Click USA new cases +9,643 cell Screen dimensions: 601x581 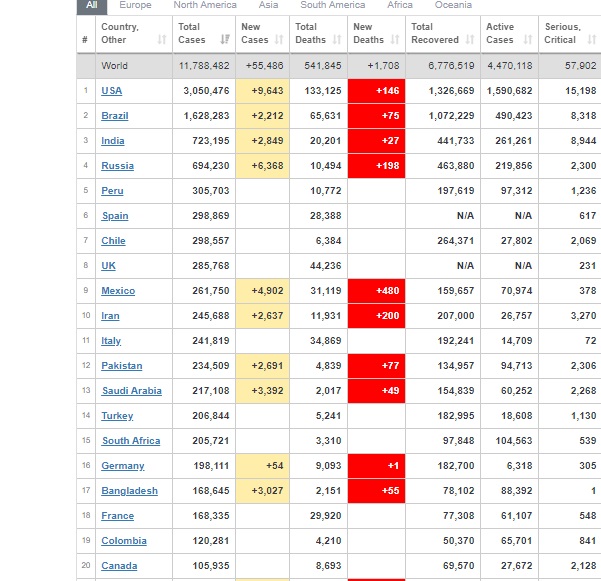pyautogui.click(x=263, y=91)
